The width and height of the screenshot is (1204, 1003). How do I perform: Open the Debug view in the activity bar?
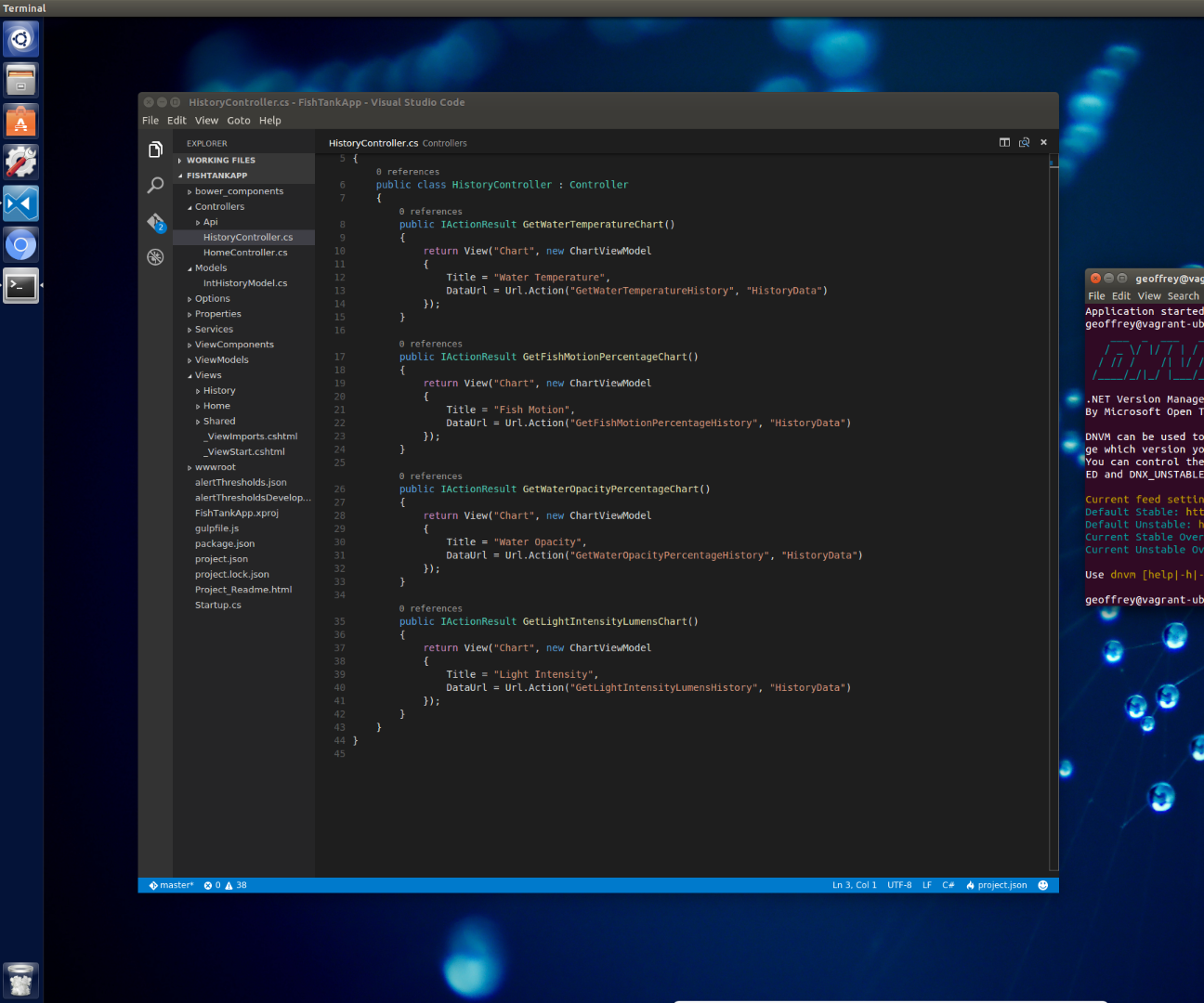coord(155,256)
